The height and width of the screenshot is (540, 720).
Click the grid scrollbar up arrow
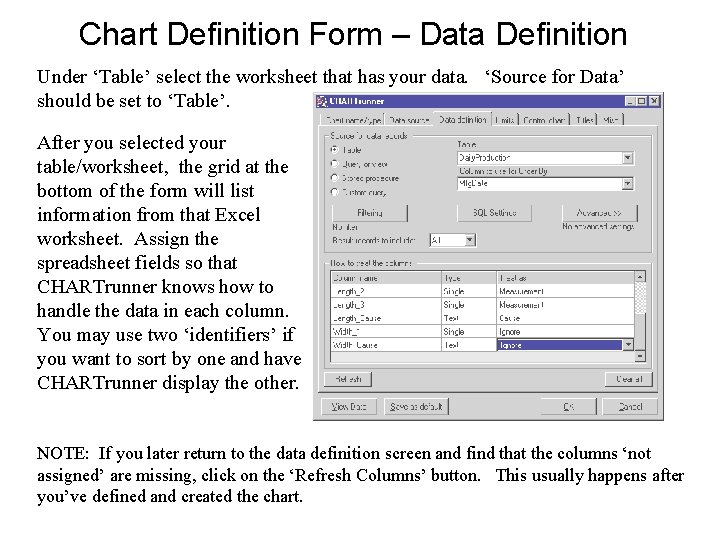640,276
